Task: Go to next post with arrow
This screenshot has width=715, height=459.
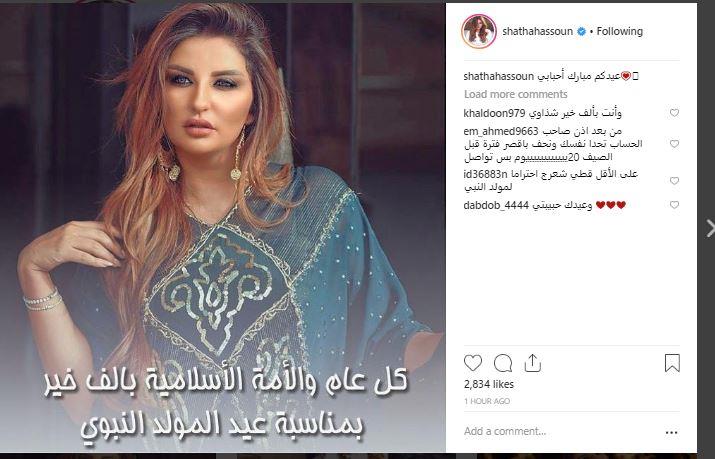Action: (710, 228)
